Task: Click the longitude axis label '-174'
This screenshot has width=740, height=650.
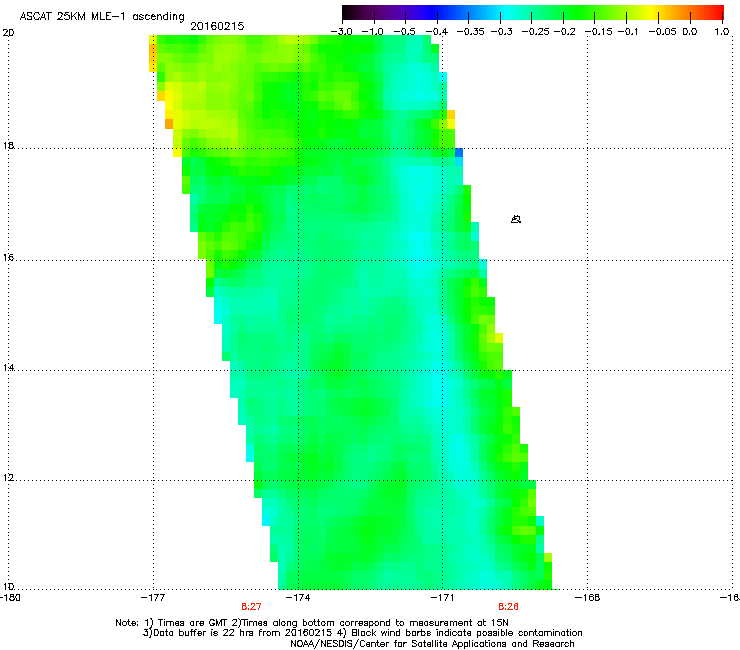Action: click(298, 598)
